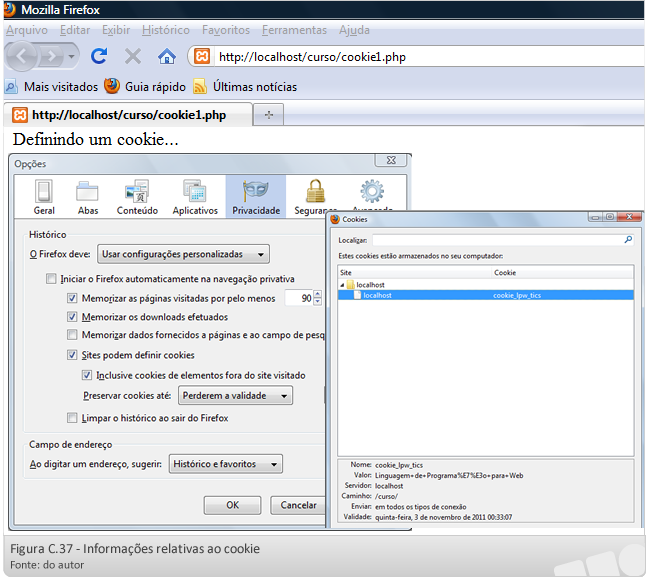Open the Ferramentas menu
The image size is (650, 577).
(x=294, y=30)
